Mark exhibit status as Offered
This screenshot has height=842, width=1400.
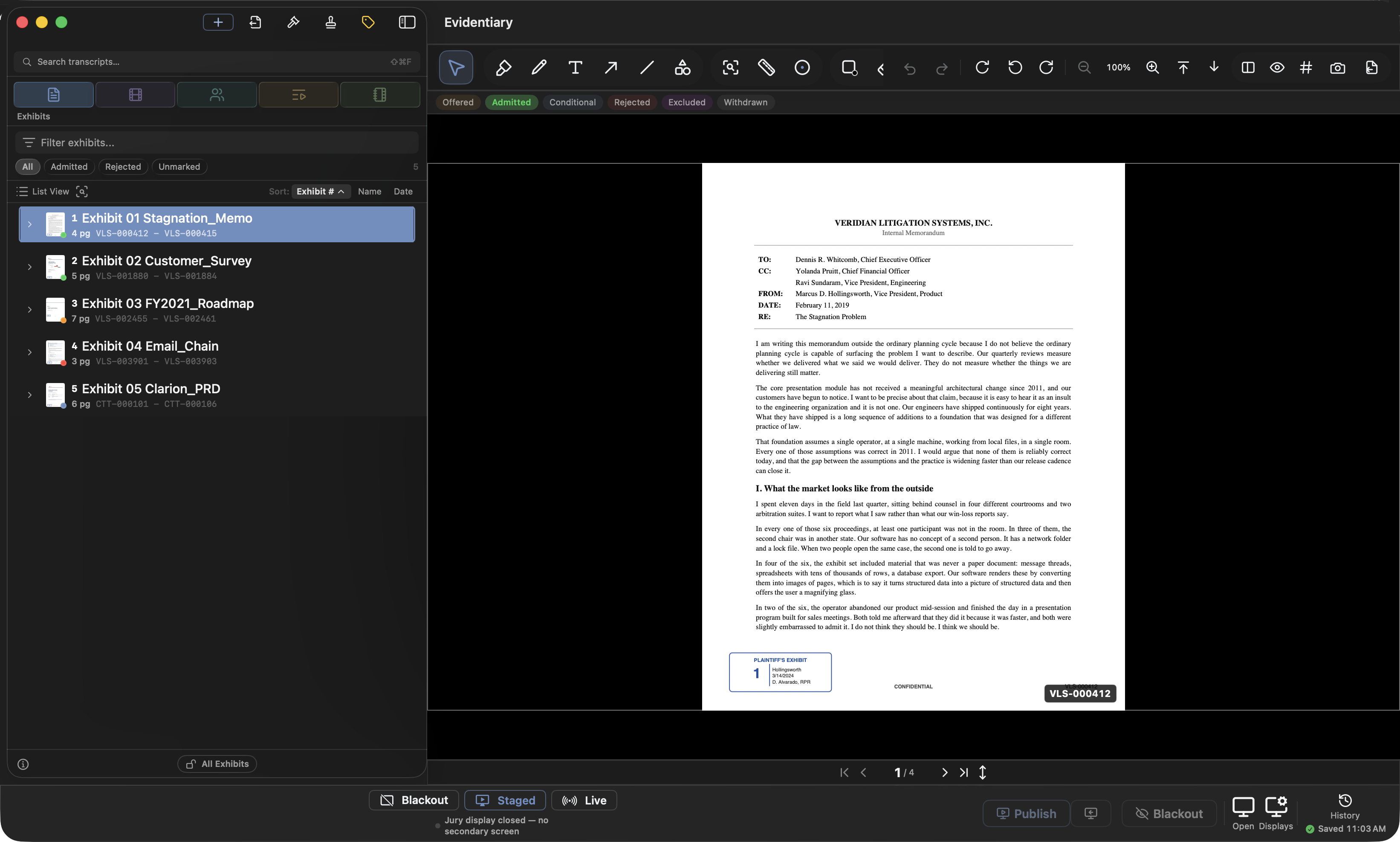pyautogui.click(x=457, y=102)
